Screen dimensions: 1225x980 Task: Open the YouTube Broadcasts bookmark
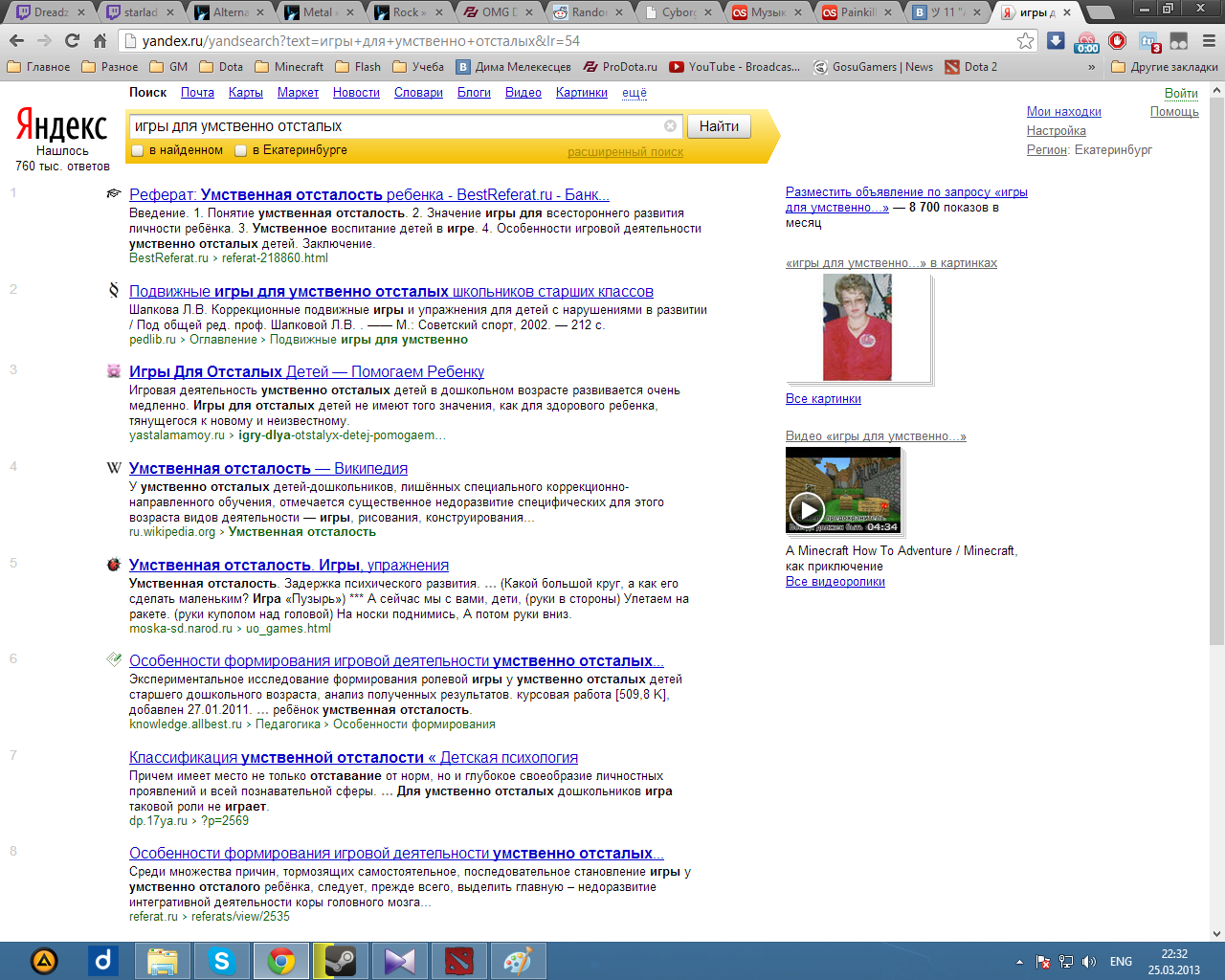point(735,67)
